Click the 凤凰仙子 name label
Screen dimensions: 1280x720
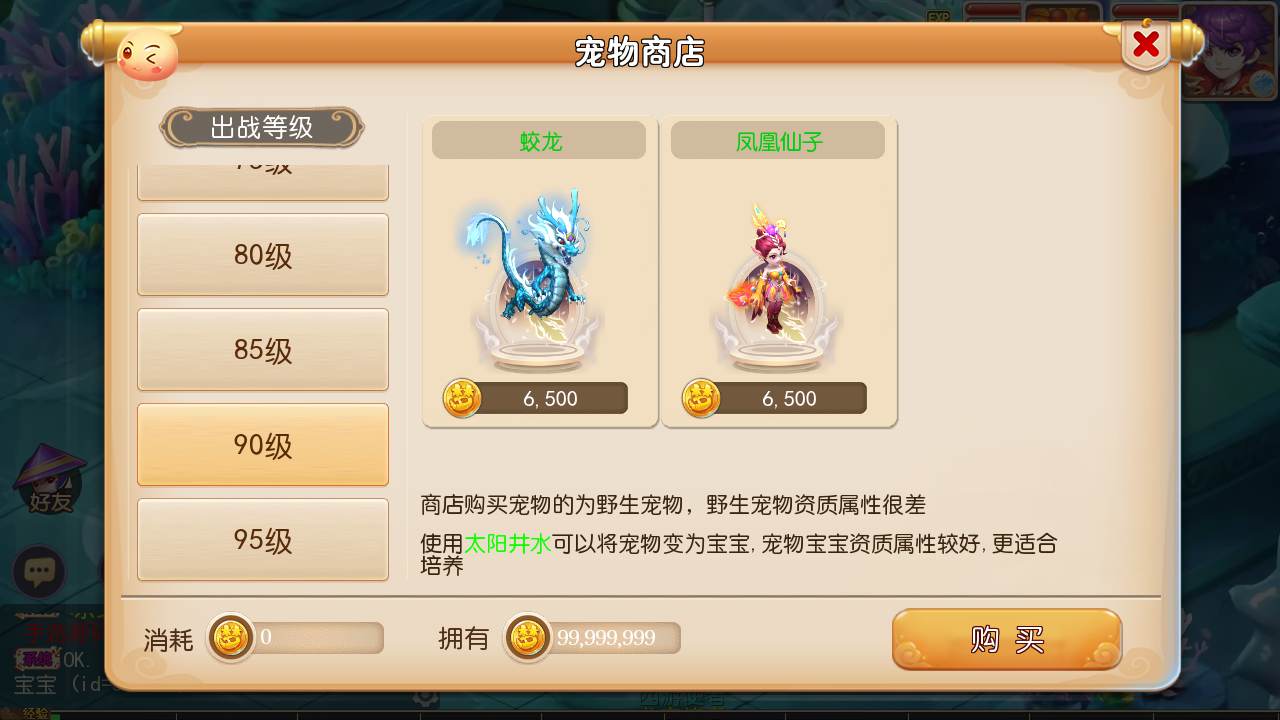[779, 142]
